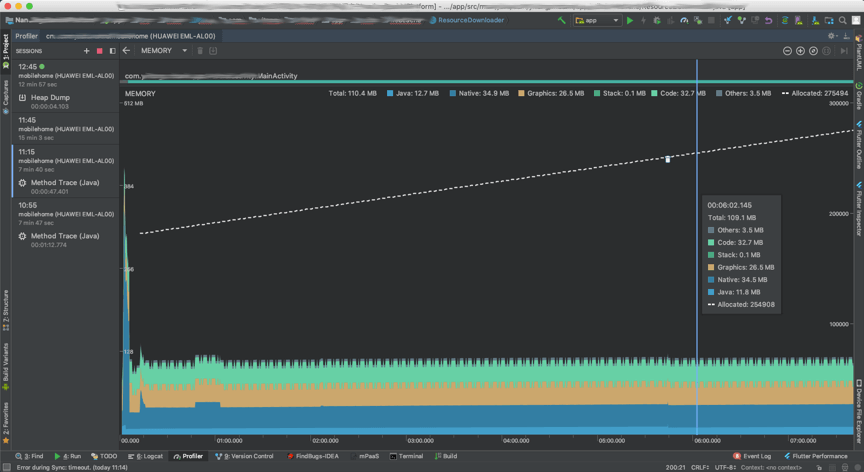Click the green Run app button
Screen dimensions: 864x472
pos(630,20)
